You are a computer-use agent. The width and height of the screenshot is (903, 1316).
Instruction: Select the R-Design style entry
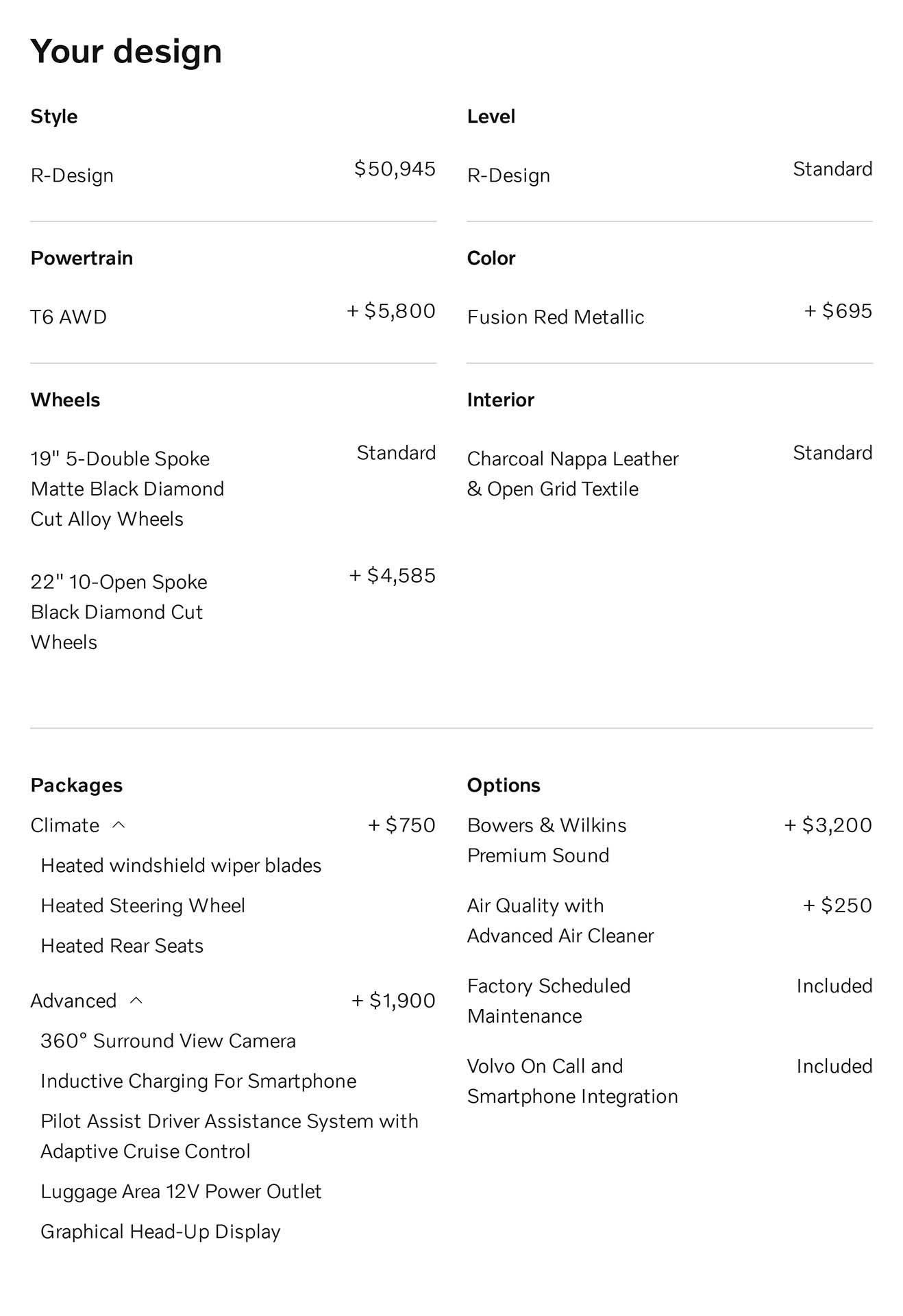(72, 175)
